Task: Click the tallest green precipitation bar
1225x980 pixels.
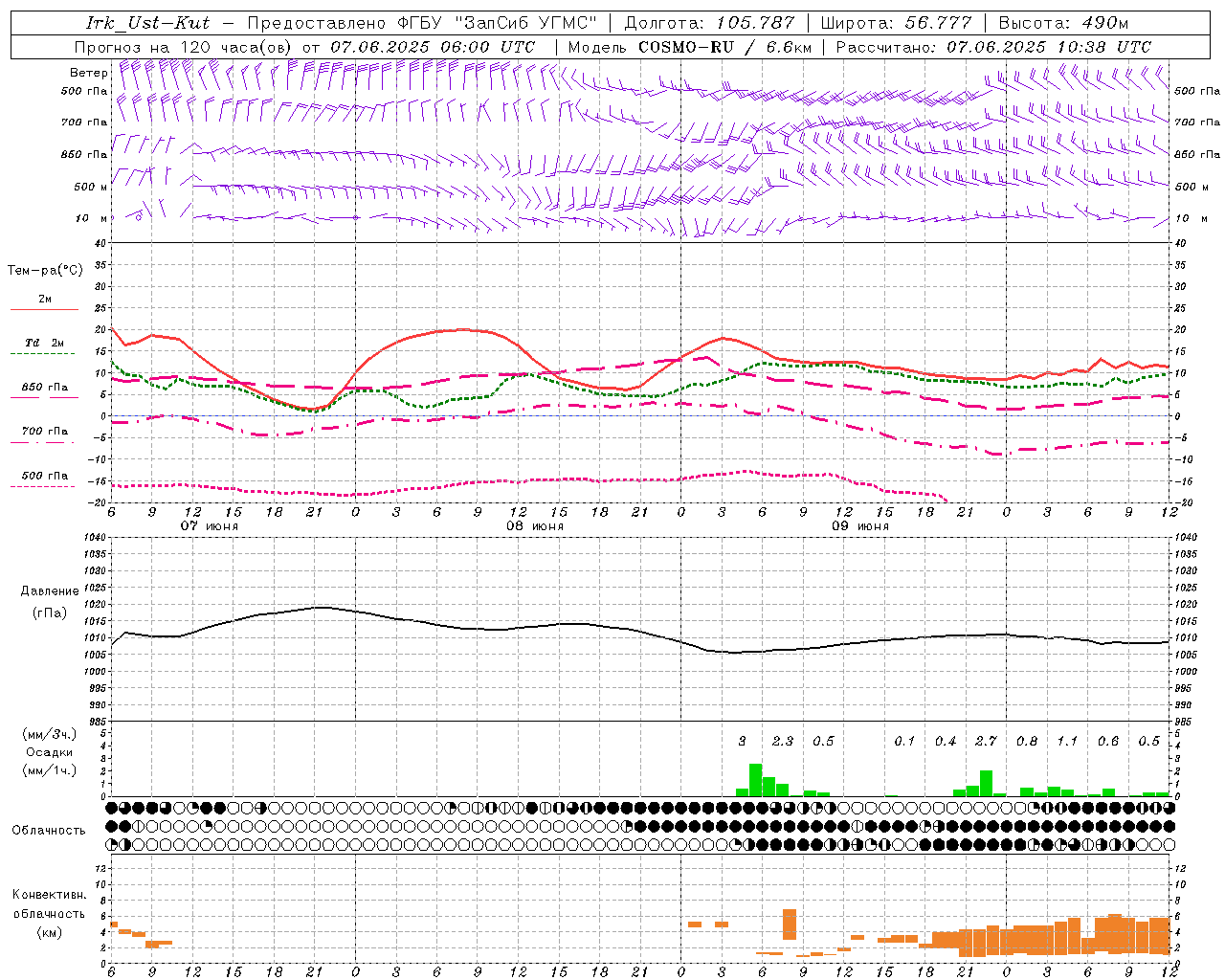Action: tap(755, 780)
